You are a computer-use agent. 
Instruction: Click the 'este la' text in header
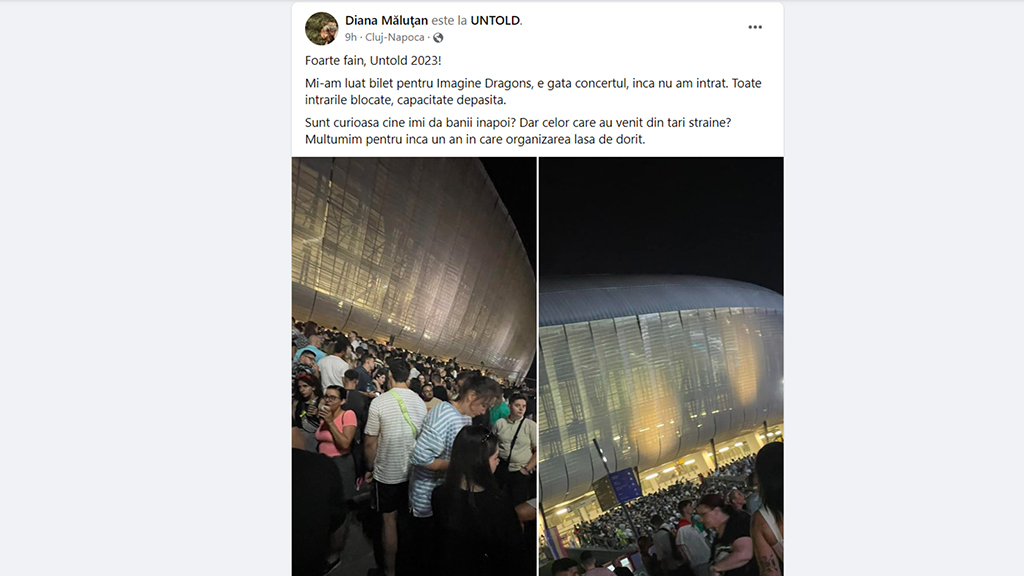[449, 20]
